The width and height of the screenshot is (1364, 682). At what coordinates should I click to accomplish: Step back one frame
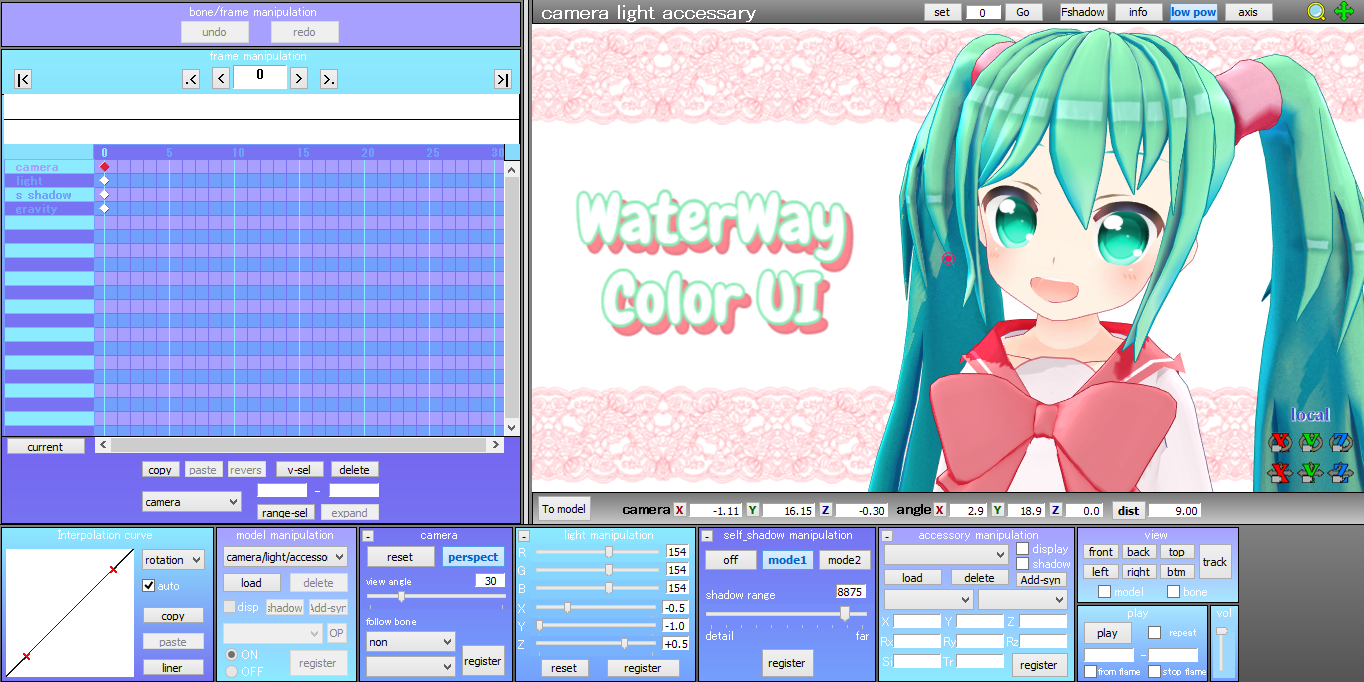point(221,79)
